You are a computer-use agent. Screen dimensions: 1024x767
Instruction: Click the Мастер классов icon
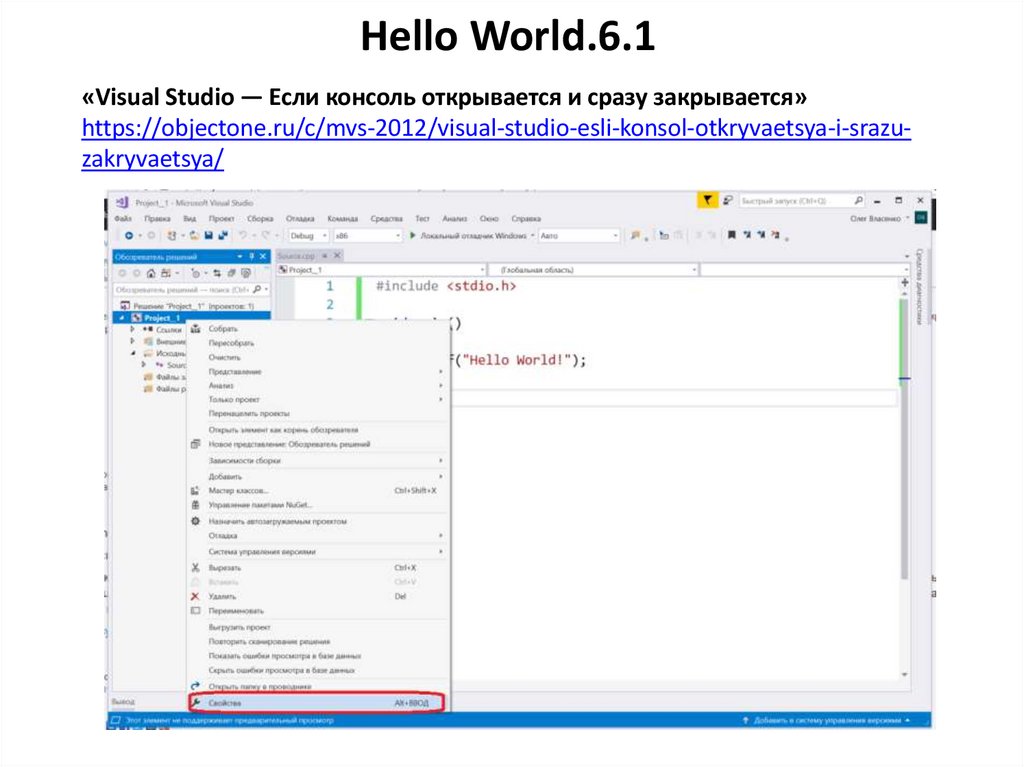pos(195,491)
